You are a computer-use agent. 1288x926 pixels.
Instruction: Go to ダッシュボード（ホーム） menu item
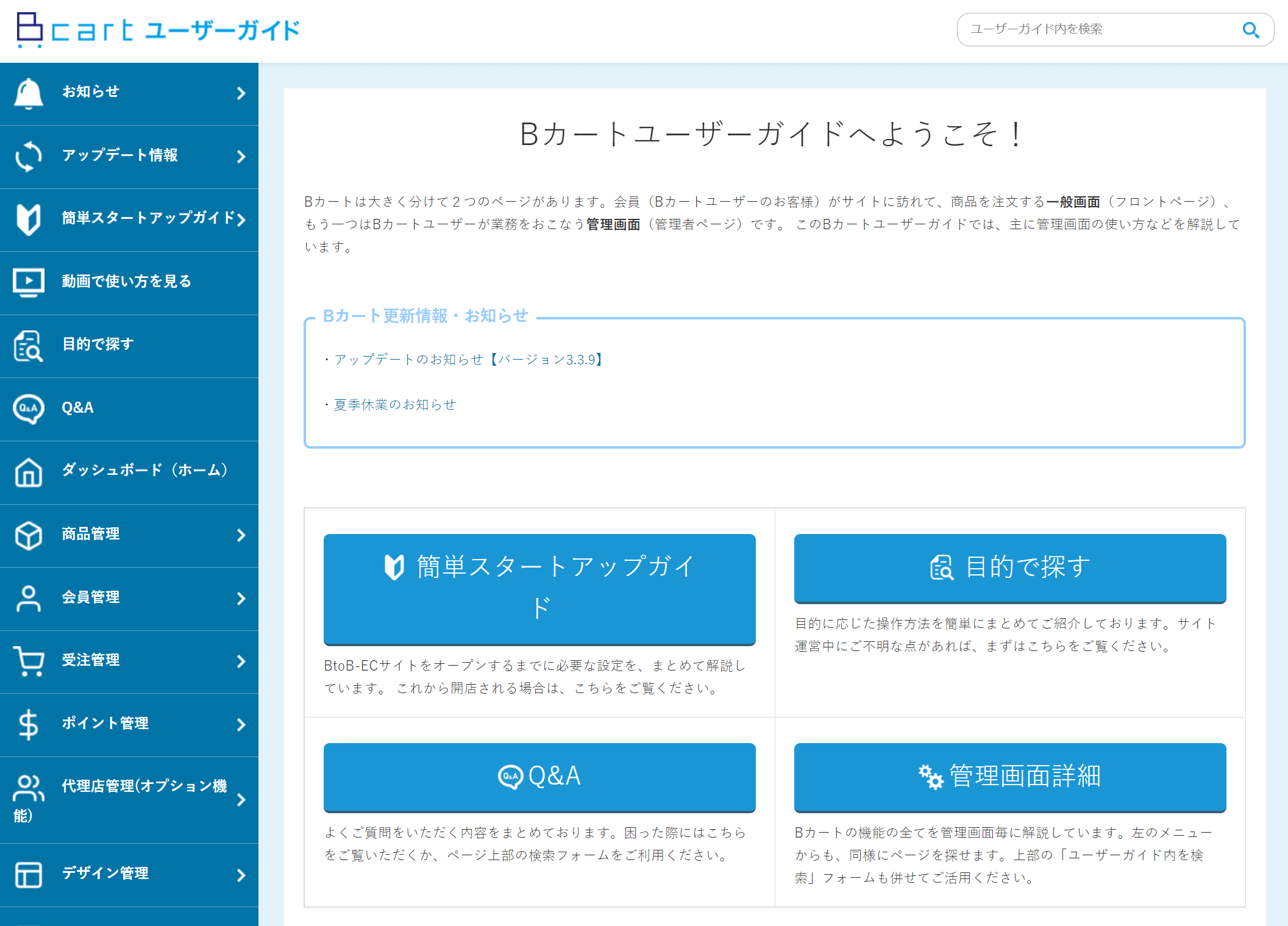[x=129, y=472]
